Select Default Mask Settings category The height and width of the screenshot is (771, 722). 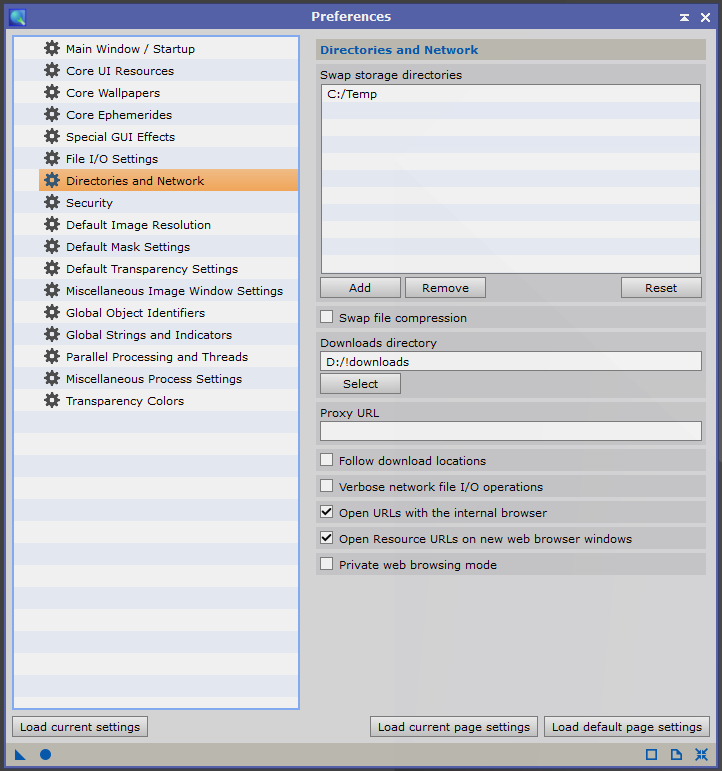127,247
